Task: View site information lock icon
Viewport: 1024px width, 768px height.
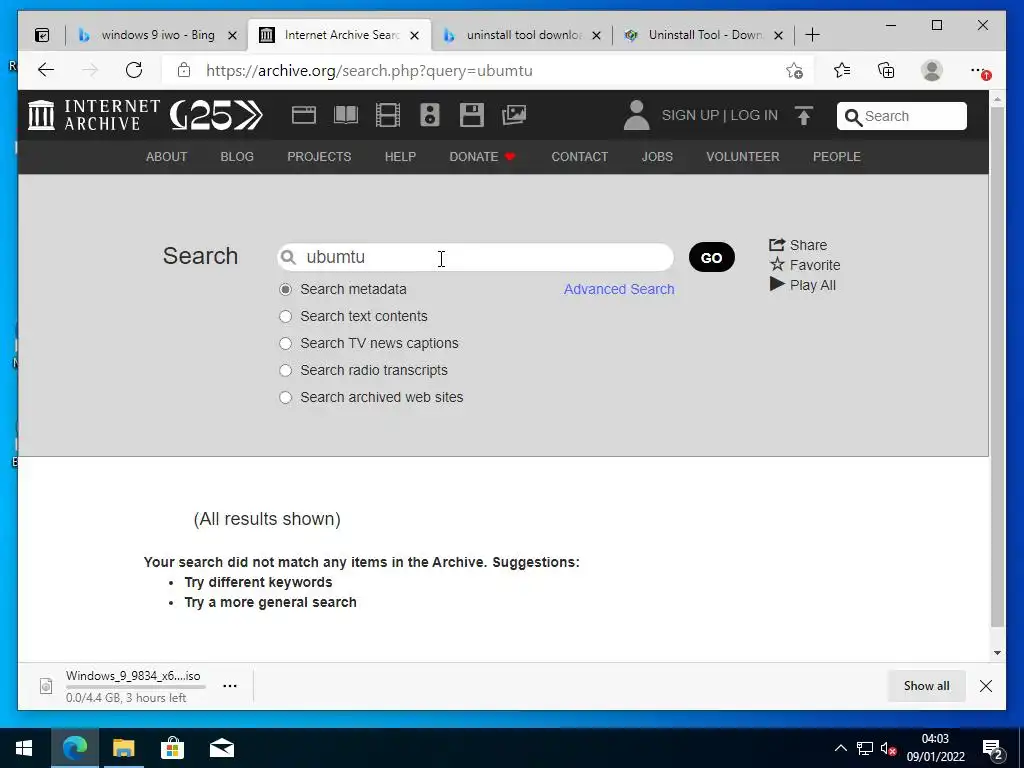Action: (x=184, y=70)
